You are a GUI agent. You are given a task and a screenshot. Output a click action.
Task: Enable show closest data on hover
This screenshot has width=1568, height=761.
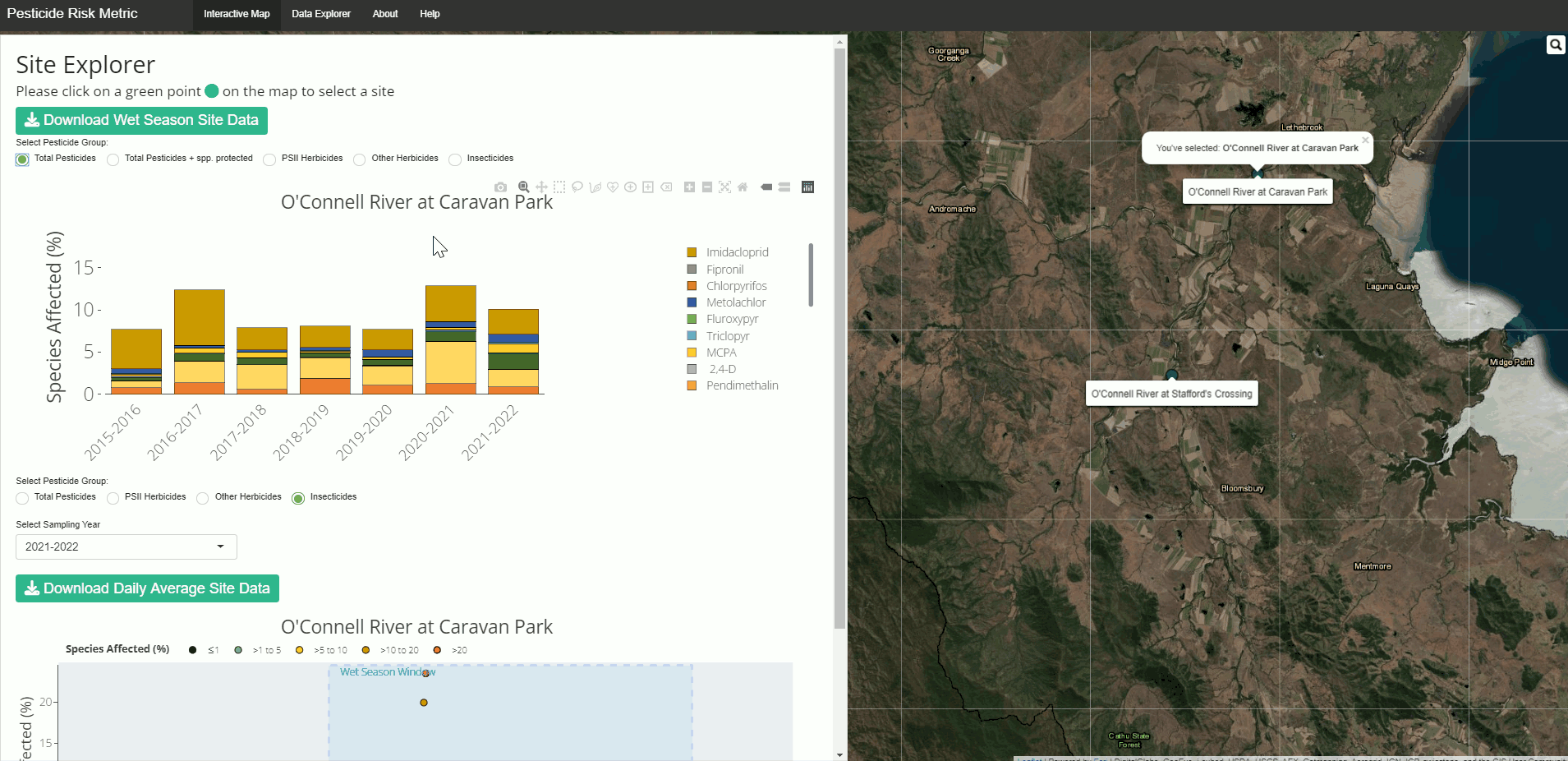coord(766,187)
